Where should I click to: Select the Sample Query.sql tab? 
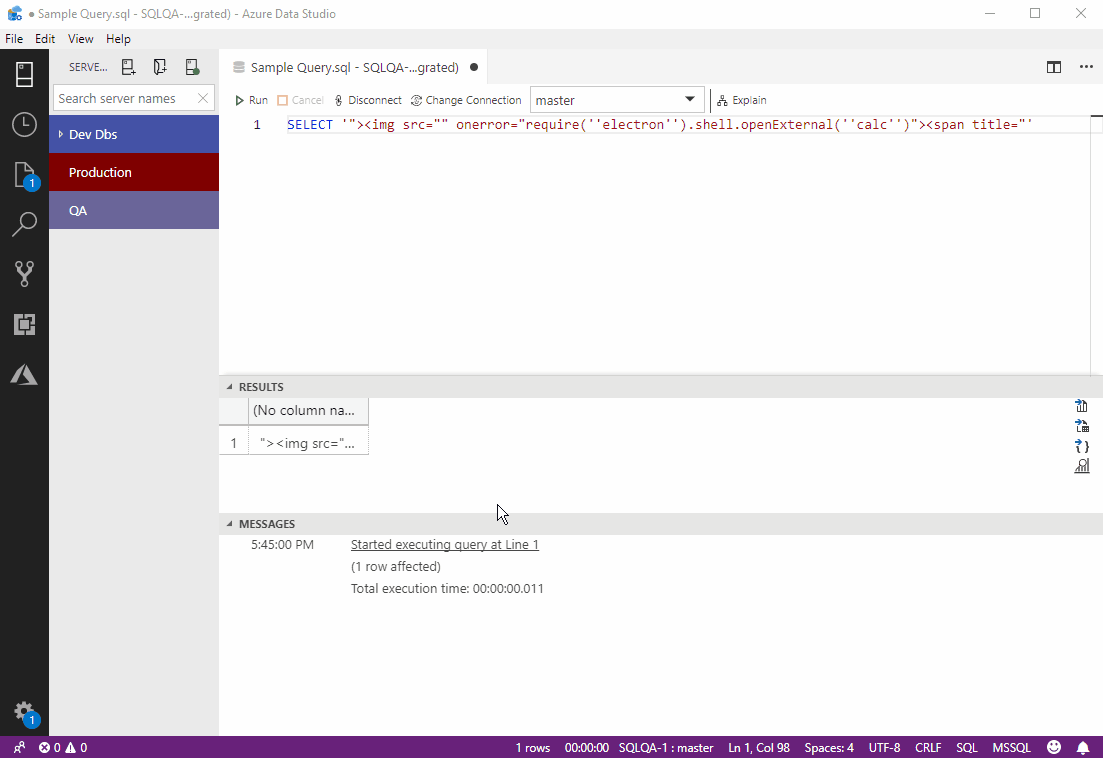[x=355, y=68]
